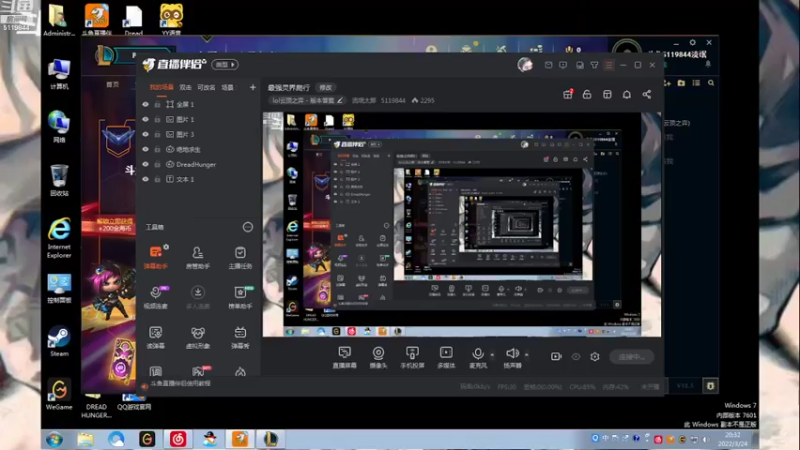
Task: Edit the lol云顶之弈 category selector
Action: [x=308, y=101]
